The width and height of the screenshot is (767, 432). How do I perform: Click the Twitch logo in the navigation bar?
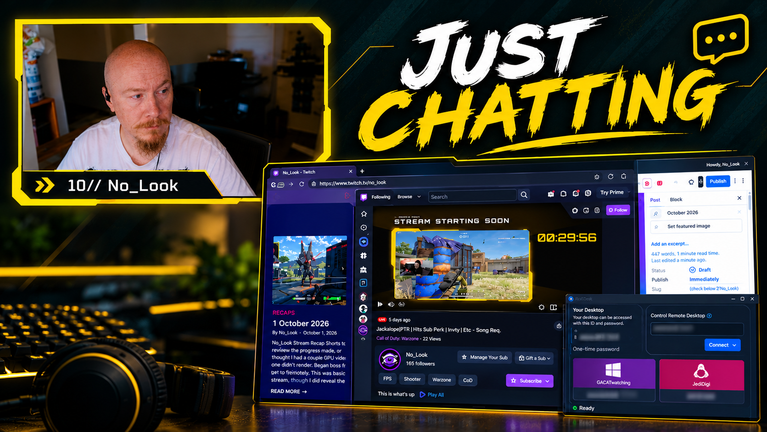[x=363, y=197]
